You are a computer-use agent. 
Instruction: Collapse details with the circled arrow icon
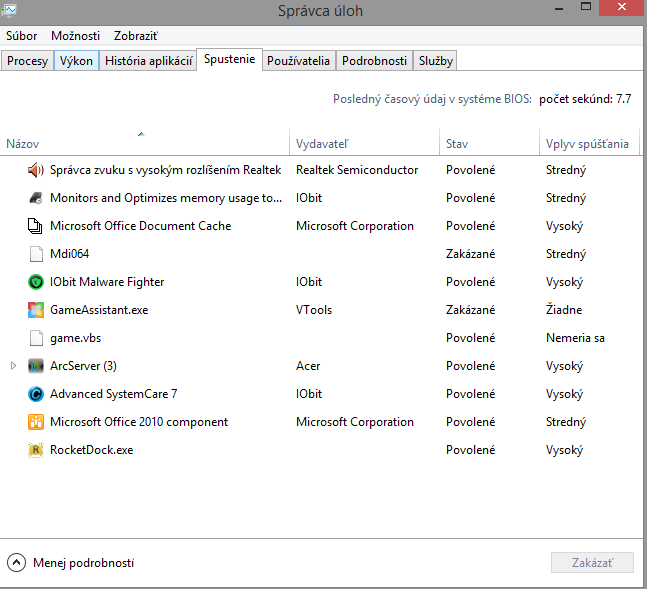click(x=17, y=563)
